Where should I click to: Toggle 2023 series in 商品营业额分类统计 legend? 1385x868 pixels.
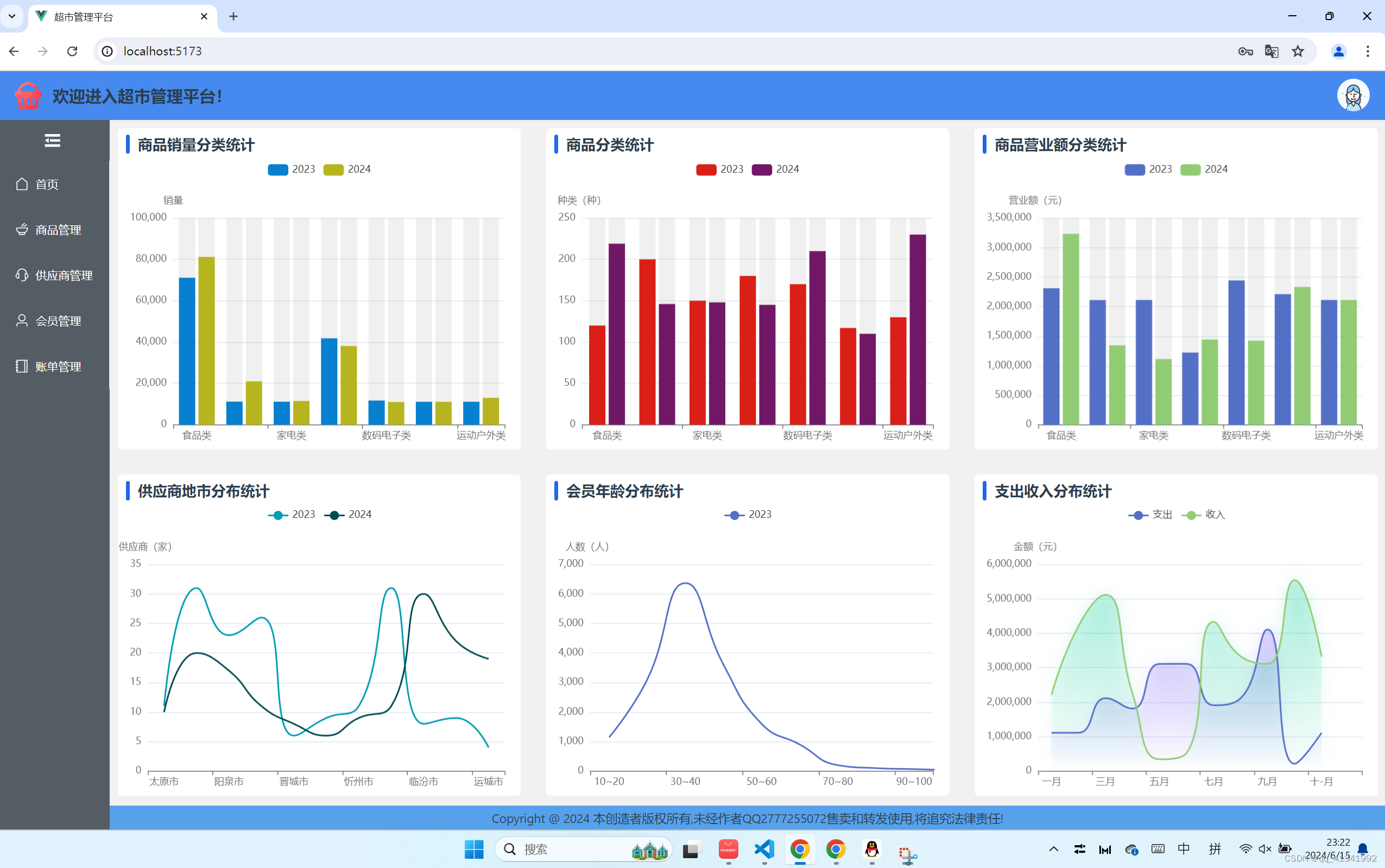(1148, 169)
